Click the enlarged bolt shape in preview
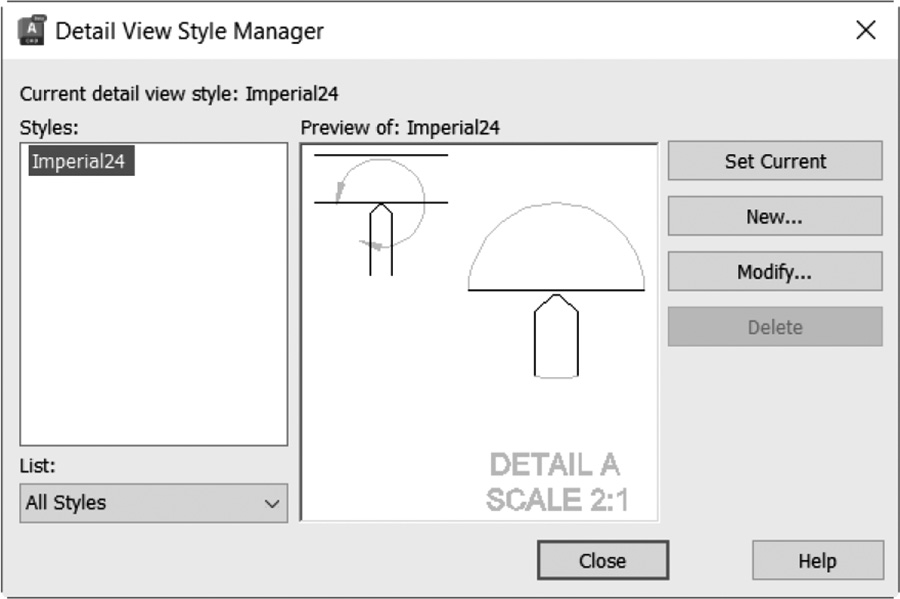 [x=556, y=336]
